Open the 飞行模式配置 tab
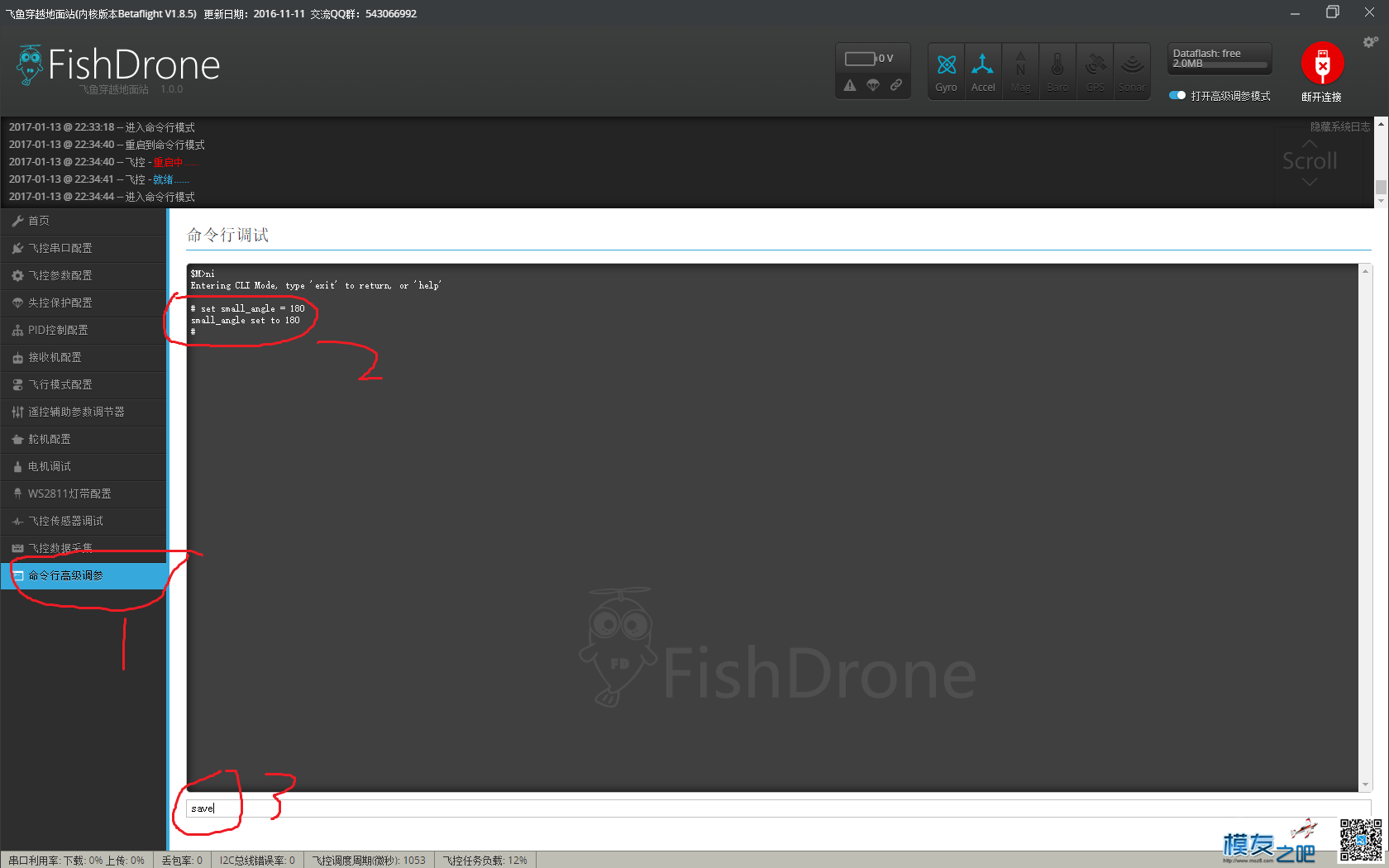Screen dimensions: 1389x868 83,384
